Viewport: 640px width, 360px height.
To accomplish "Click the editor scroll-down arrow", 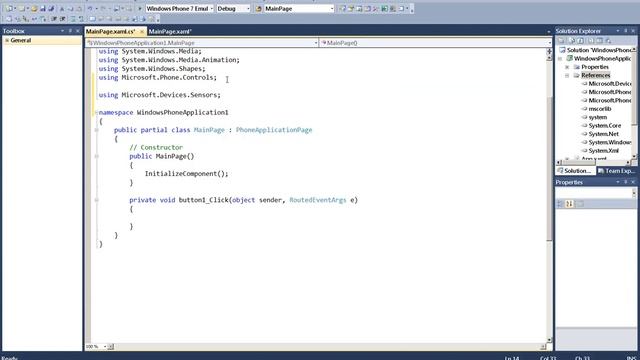I will (x=549, y=340).
